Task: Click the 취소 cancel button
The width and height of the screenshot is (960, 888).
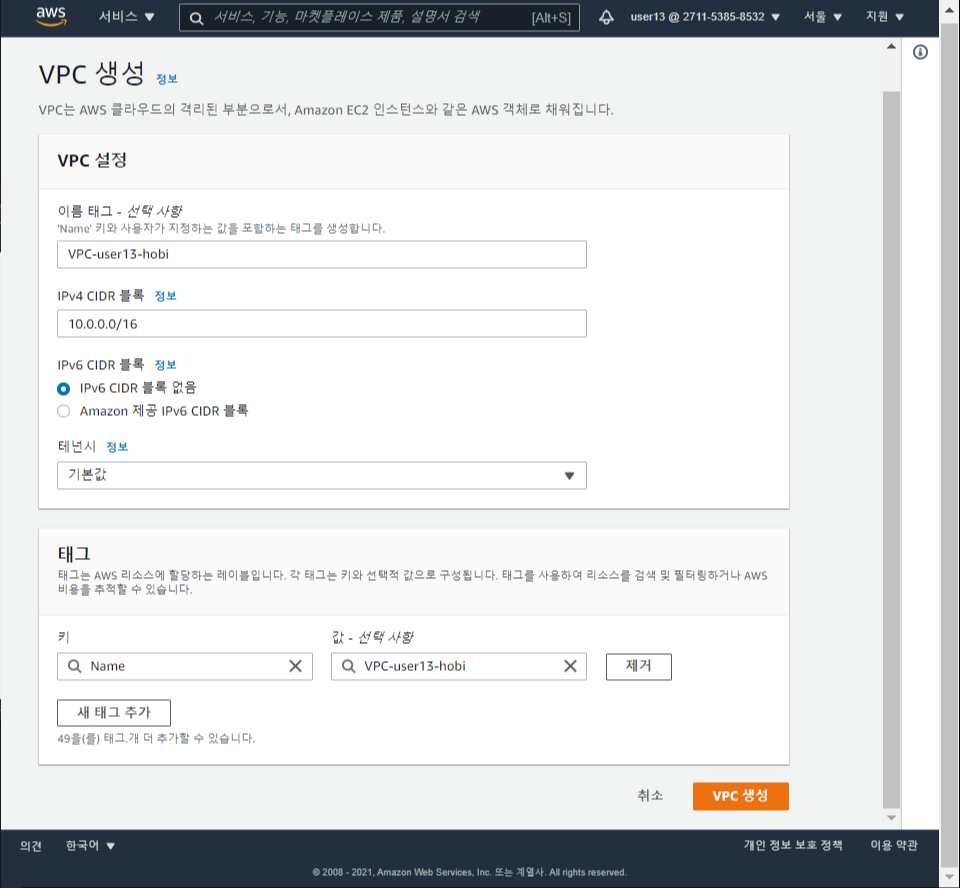Action: coord(650,796)
